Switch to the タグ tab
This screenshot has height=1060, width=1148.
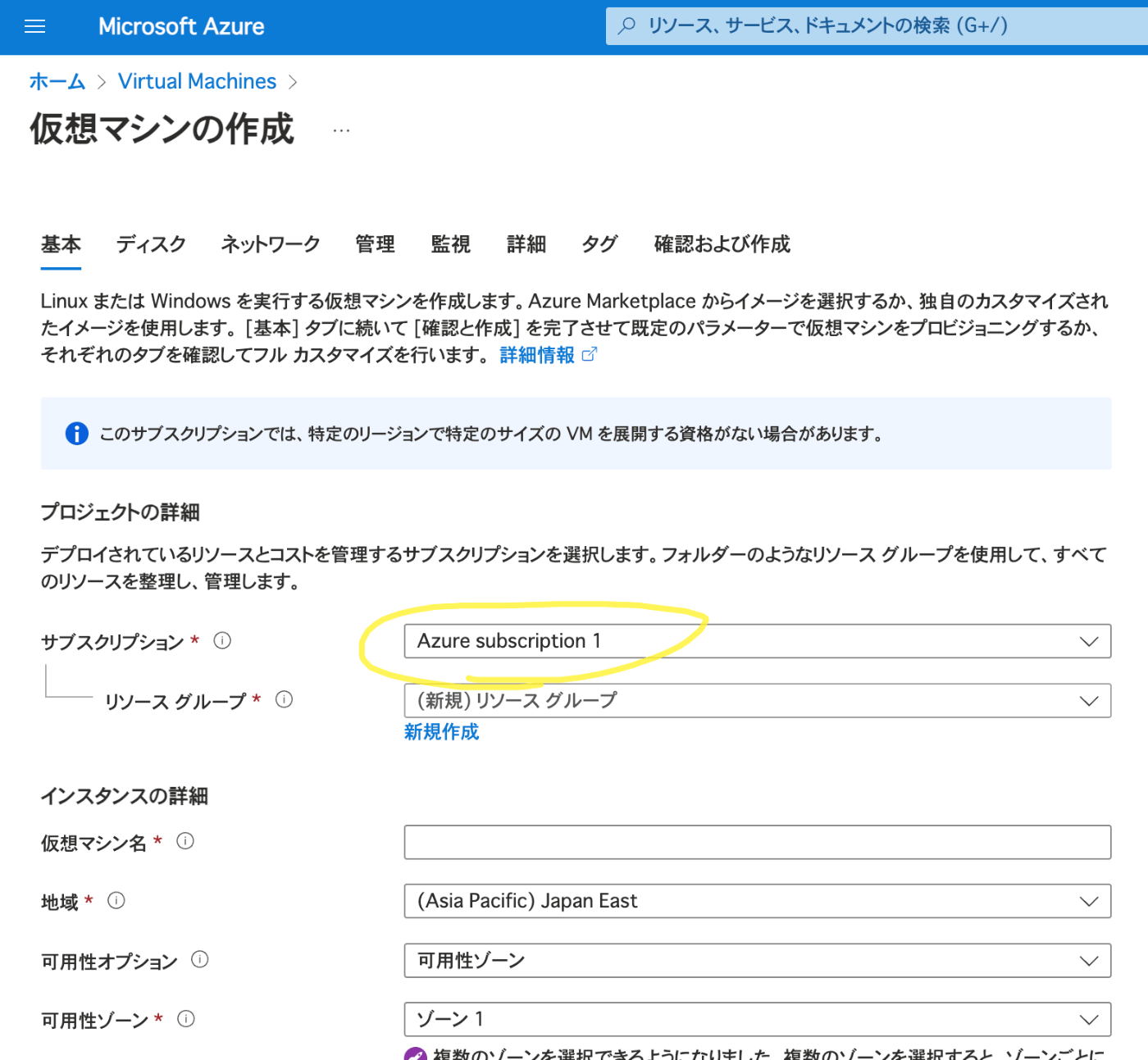(x=599, y=244)
